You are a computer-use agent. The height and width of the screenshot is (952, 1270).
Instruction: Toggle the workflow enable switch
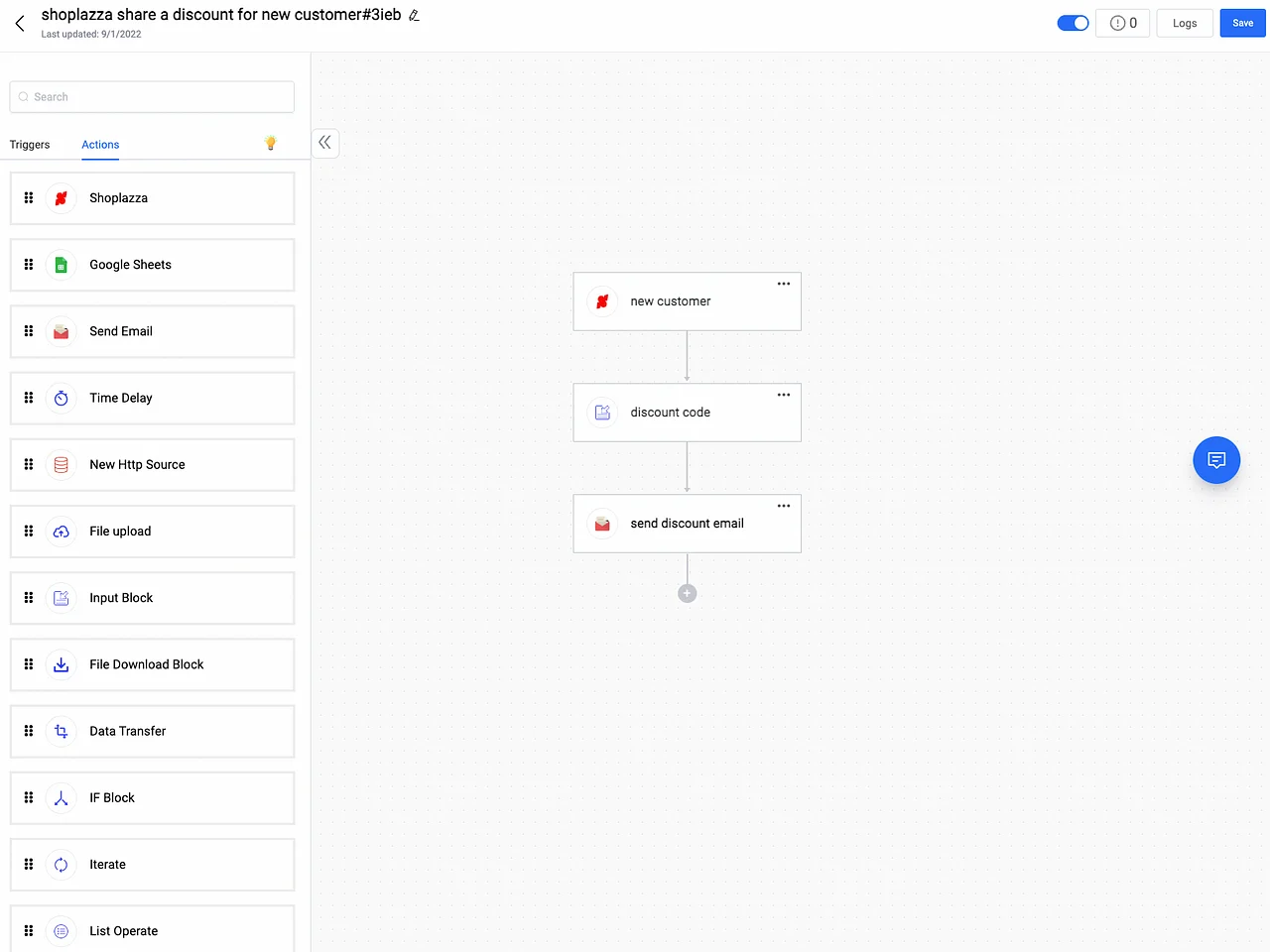1073,22
